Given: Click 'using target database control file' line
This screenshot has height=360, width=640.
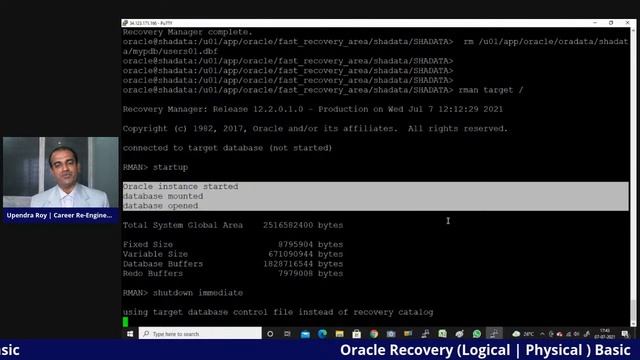Looking at the screenshot, I should (278, 312).
